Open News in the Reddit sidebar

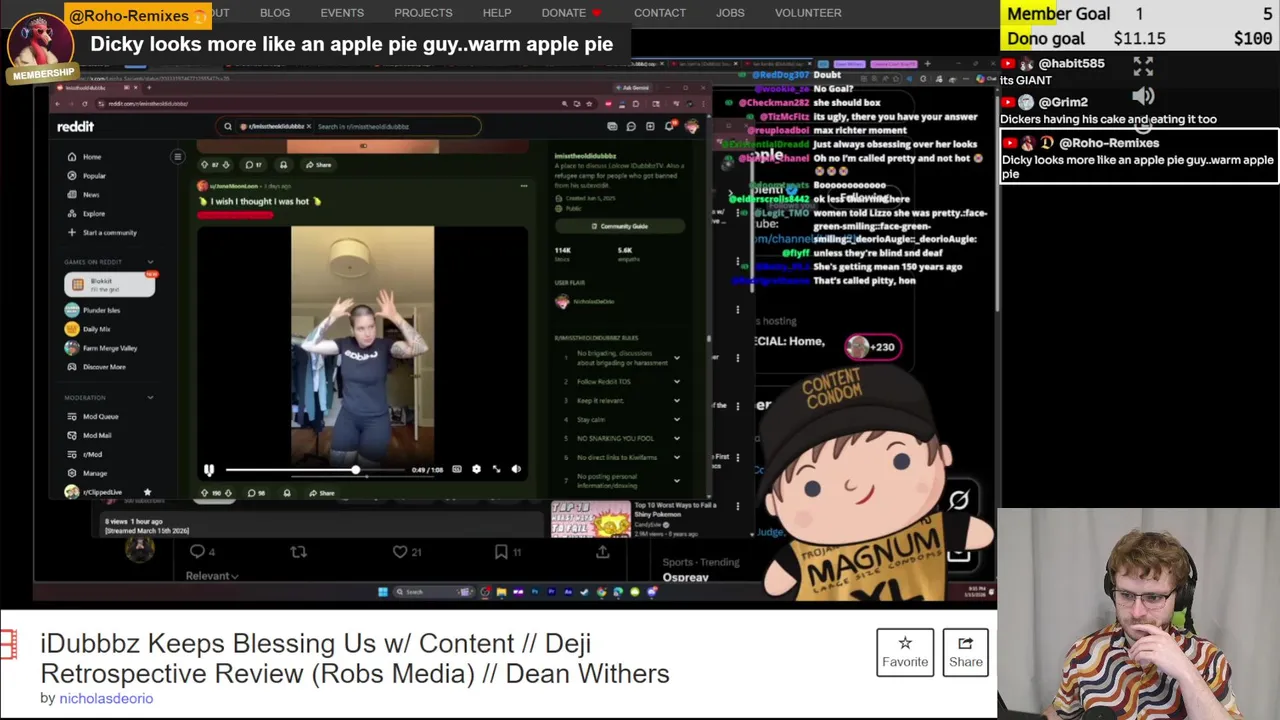coord(83,195)
